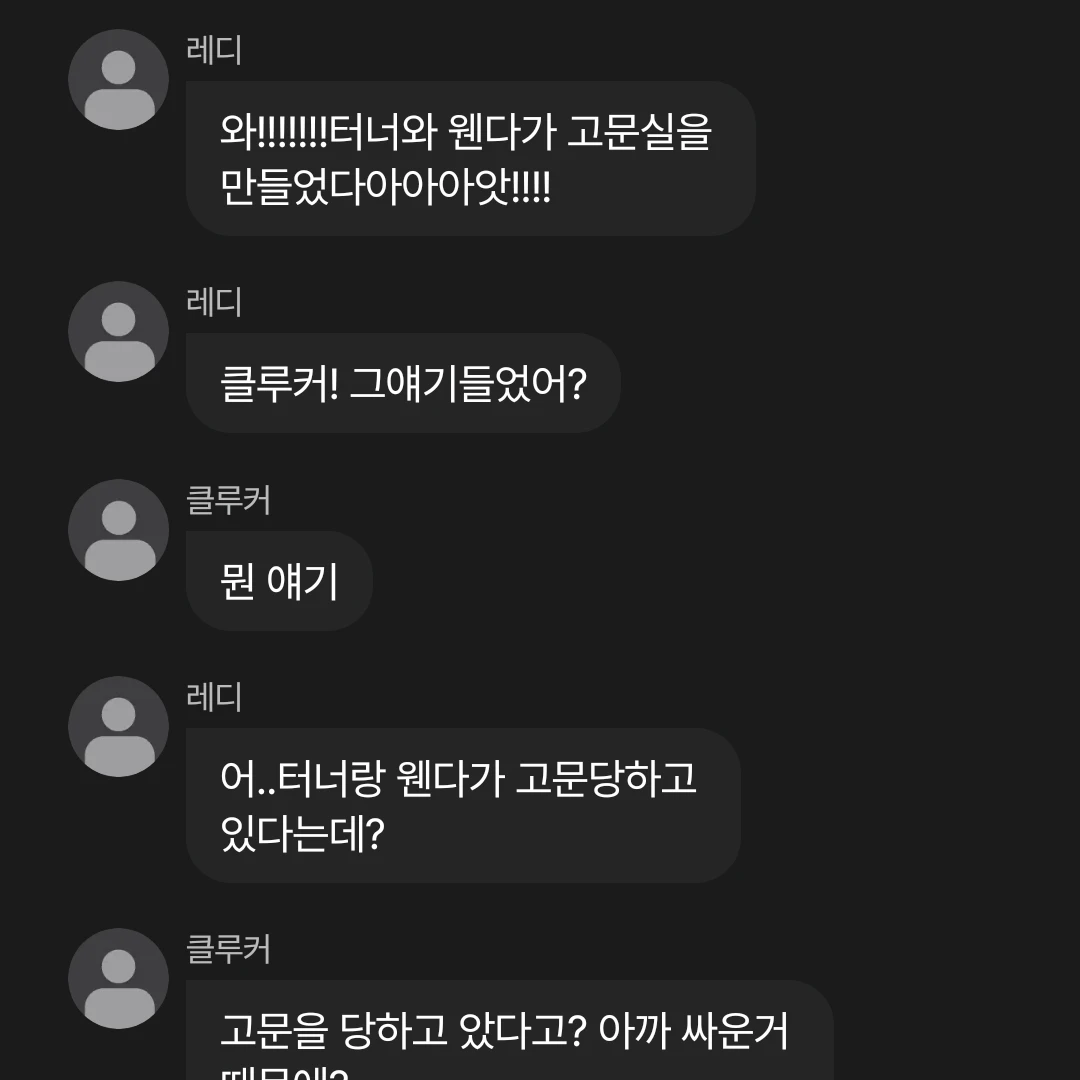Select the 클루커 username above "뭔 얘기"
This screenshot has width=1080, height=1080.
229,500
